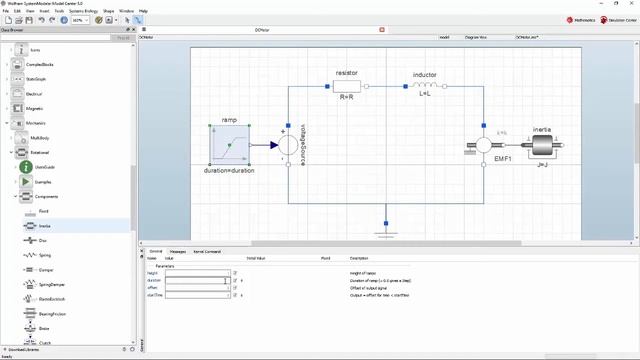Close the DCMotor tab with red icon
The width and height of the screenshot is (640, 360).
click(x=382, y=30)
